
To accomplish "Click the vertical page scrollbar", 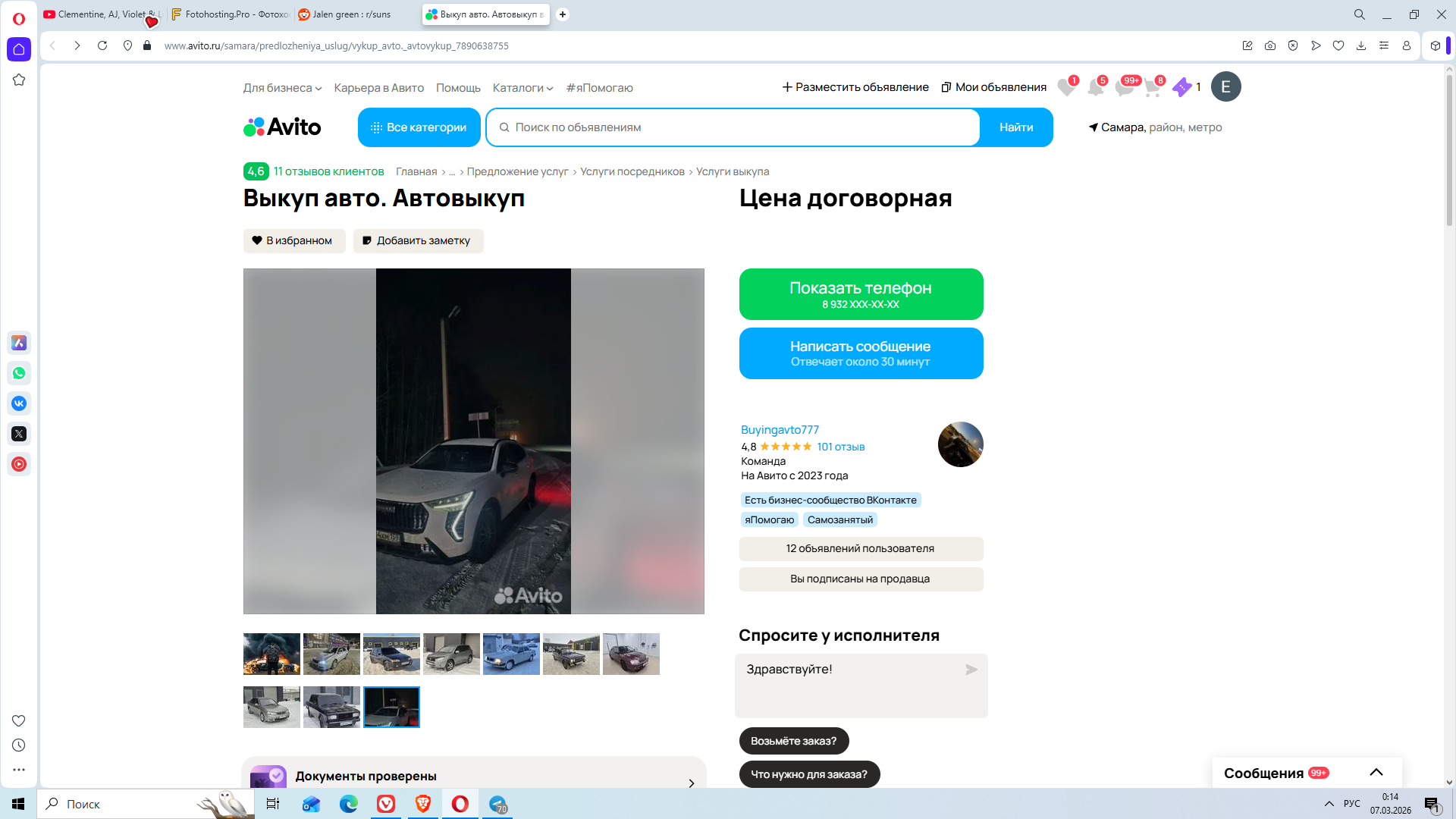I will [x=1448, y=152].
